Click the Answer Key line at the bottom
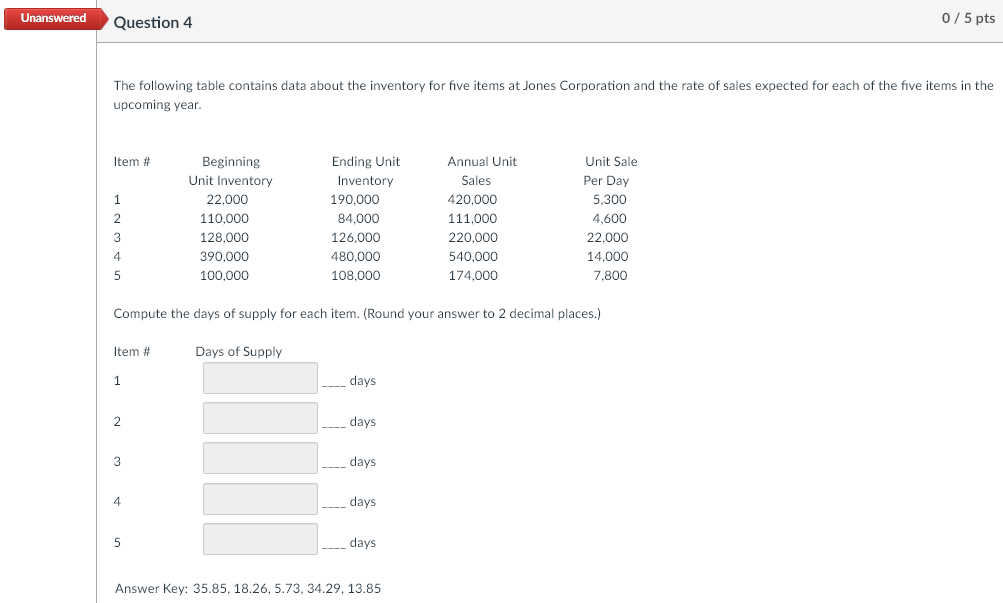This screenshot has height=603, width=1003. [248, 588]
